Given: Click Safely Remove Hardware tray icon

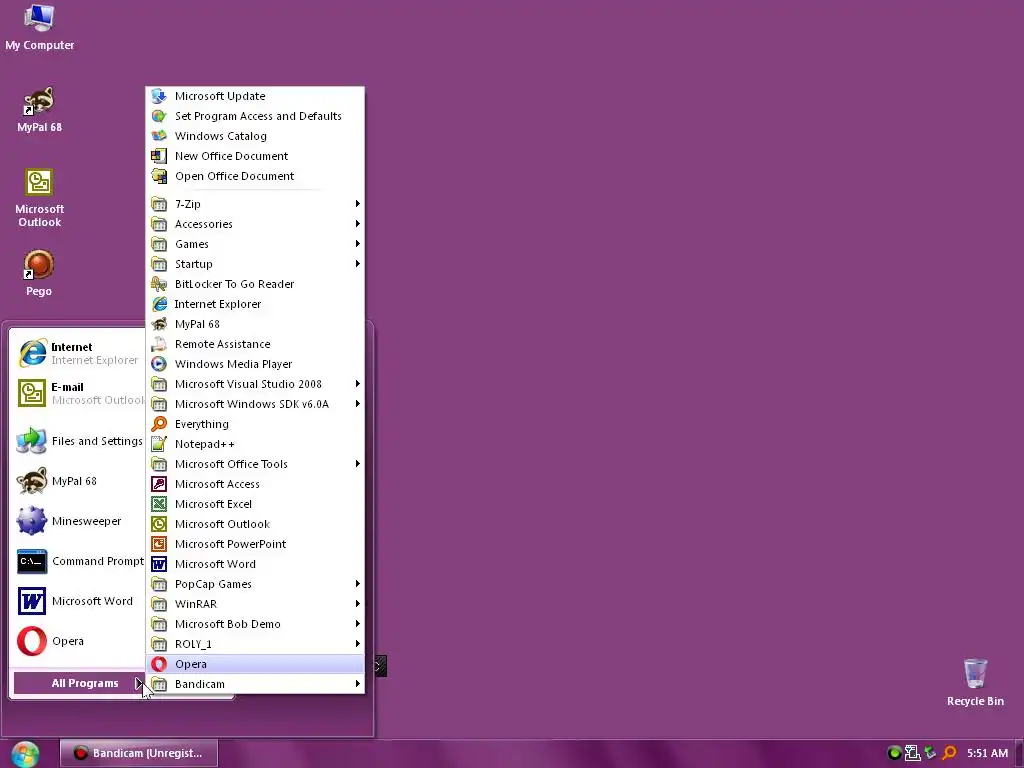Looking at the screenshot, I should click(x=931, y=753).
